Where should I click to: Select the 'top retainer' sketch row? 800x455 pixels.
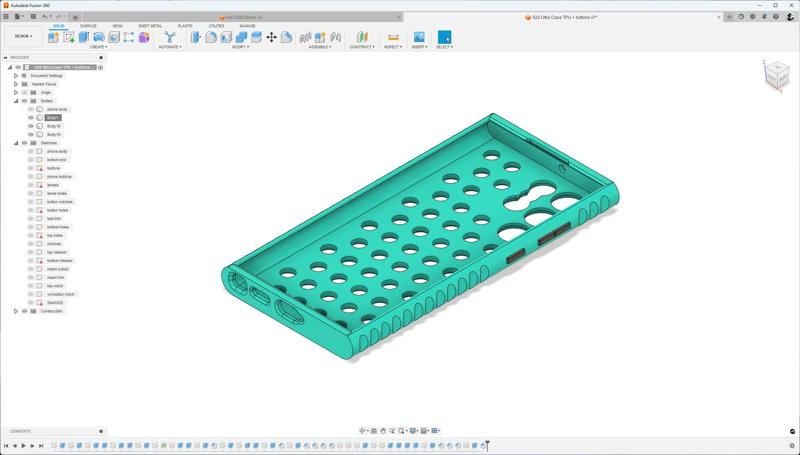[57, 252]
